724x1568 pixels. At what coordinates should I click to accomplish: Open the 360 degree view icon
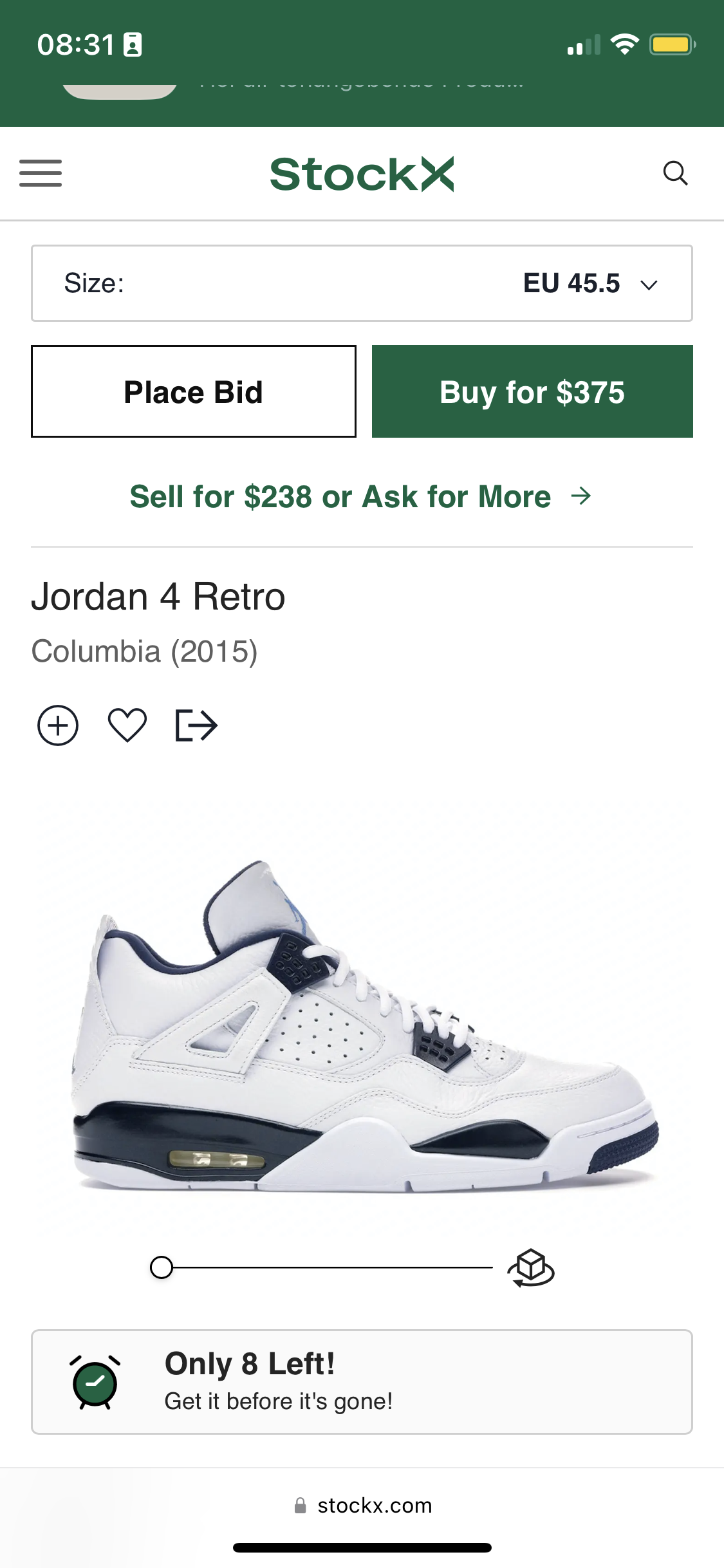[531, 1267]
